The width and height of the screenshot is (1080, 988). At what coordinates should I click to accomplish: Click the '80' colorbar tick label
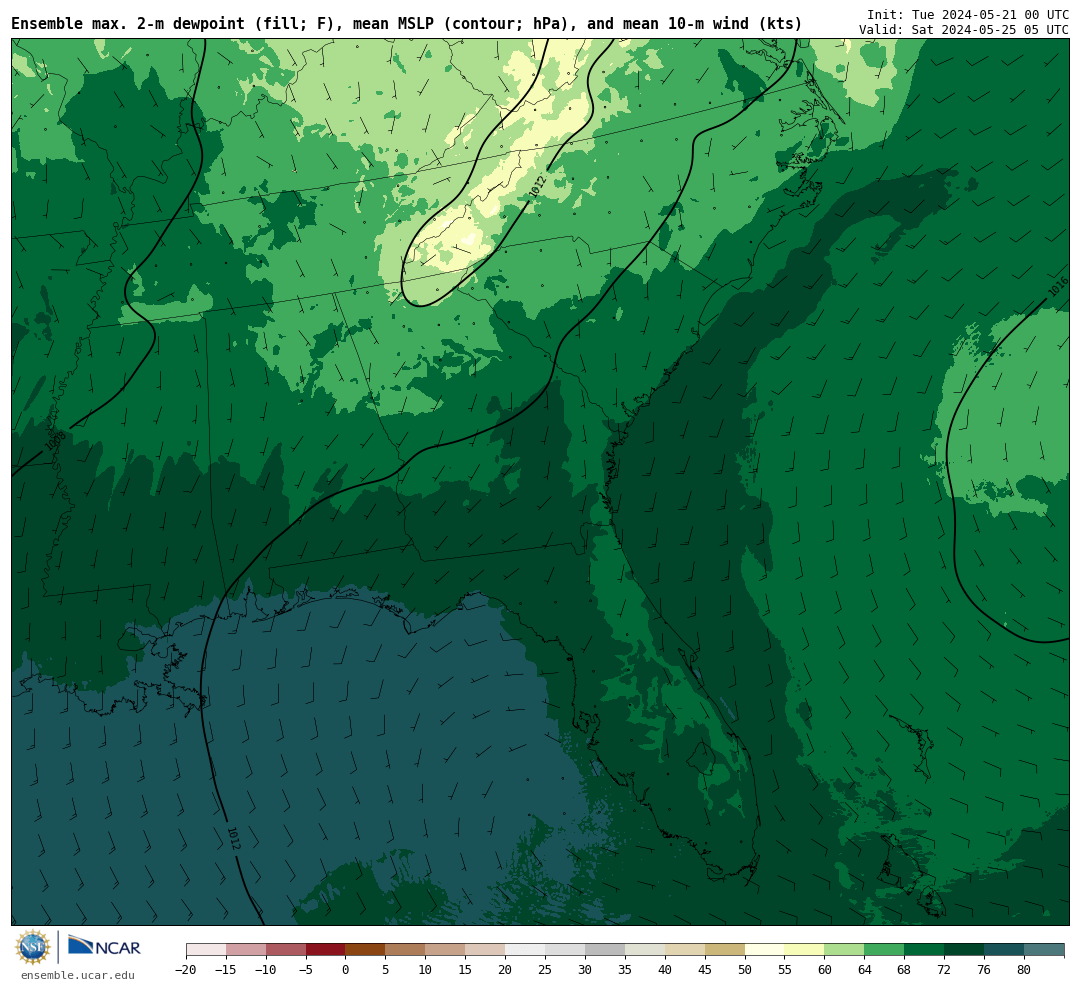(1025, 970)
